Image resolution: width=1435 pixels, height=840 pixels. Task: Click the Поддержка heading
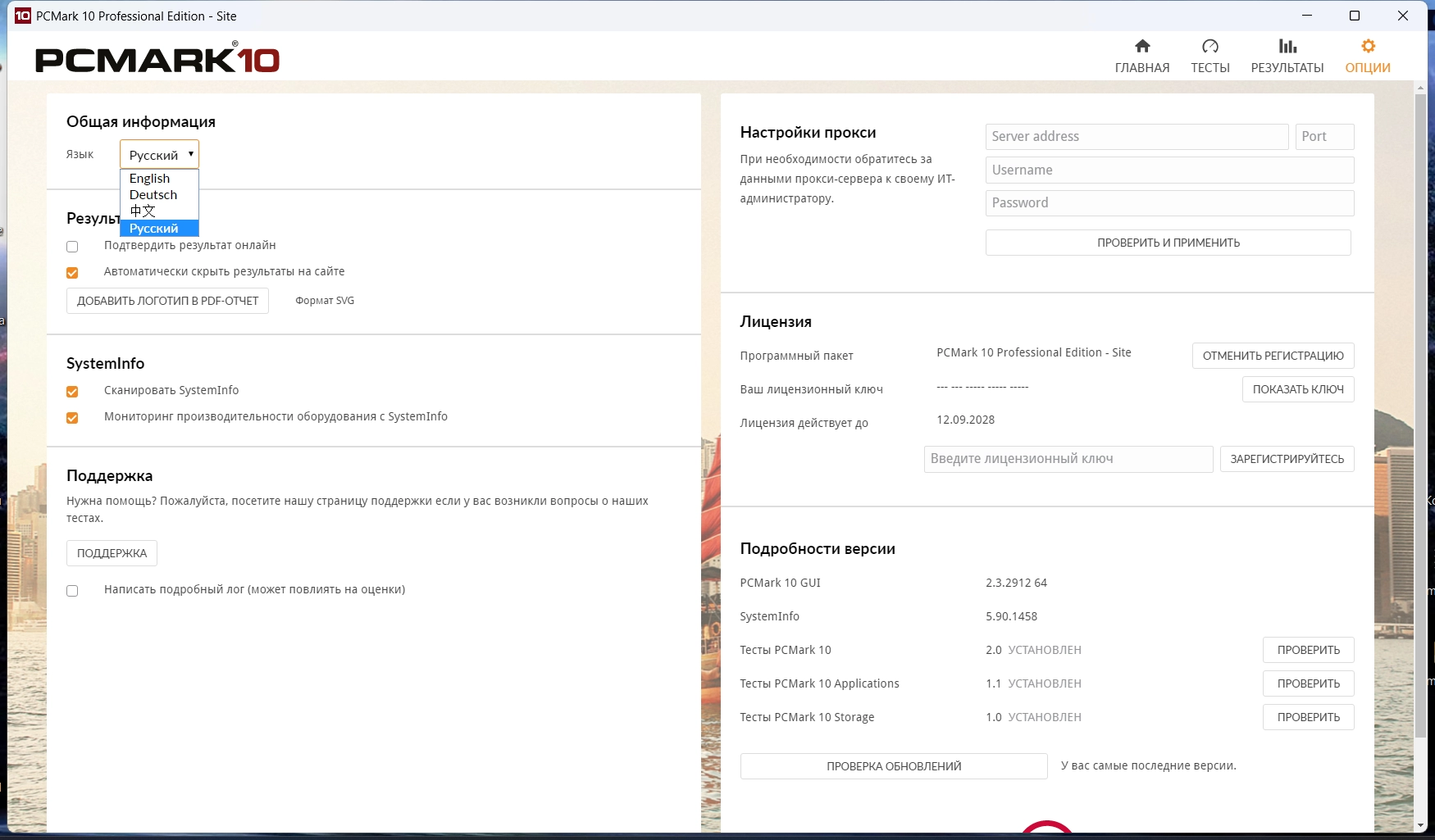109,476
